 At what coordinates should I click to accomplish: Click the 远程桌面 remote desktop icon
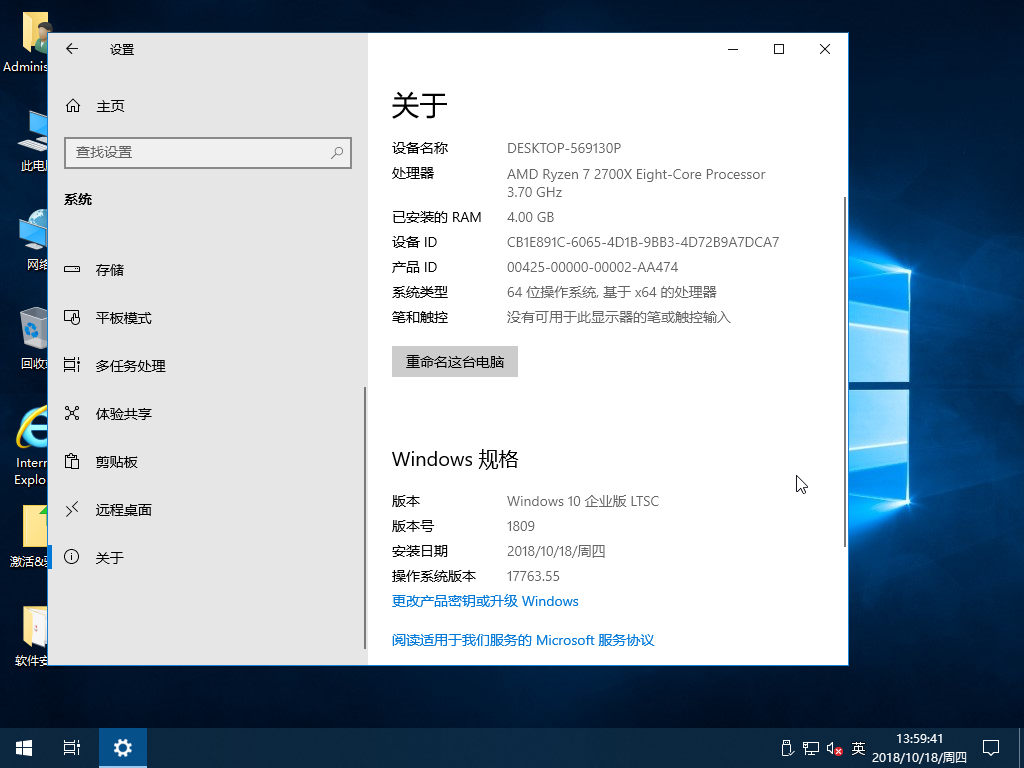tap(72, 509)
